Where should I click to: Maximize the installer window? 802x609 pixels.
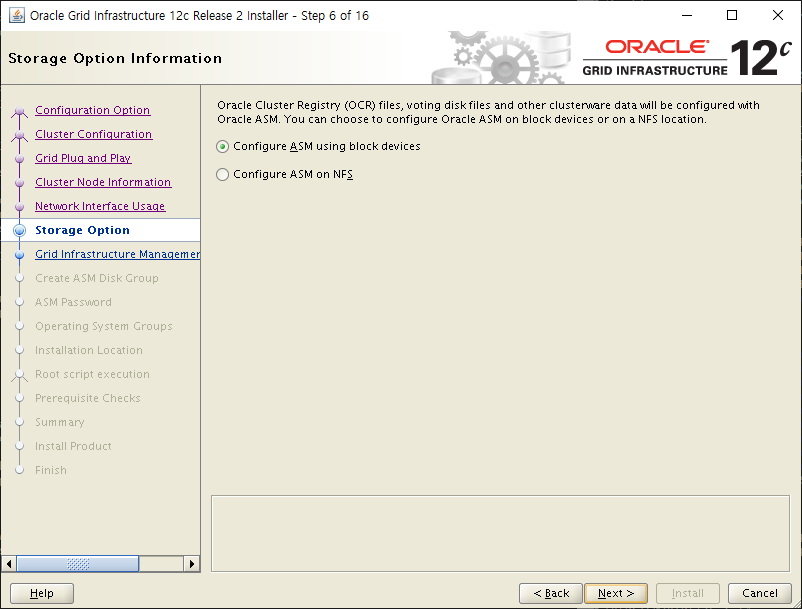pyautogui.click(x=732, y=15)
